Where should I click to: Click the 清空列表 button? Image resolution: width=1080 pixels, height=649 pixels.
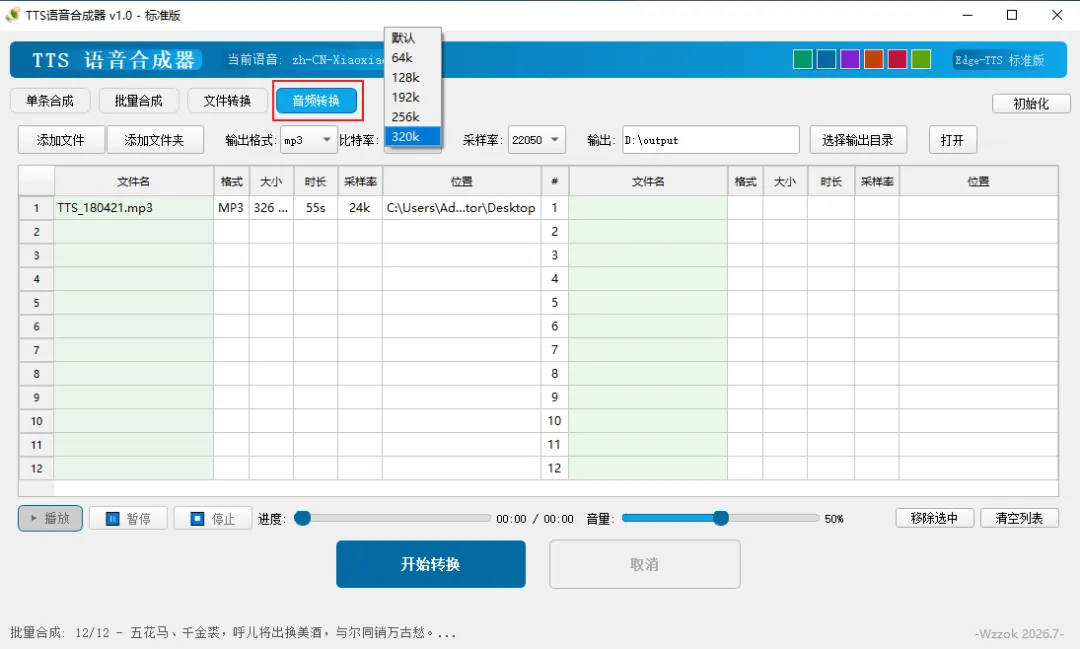(1019, 518)
